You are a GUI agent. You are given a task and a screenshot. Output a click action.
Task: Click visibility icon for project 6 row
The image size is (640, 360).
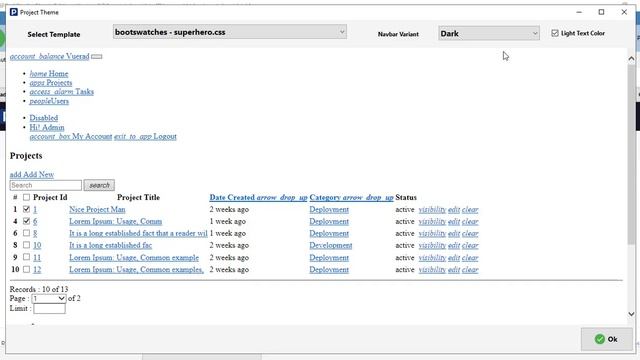pyautogui.click(x=432, y=222)
